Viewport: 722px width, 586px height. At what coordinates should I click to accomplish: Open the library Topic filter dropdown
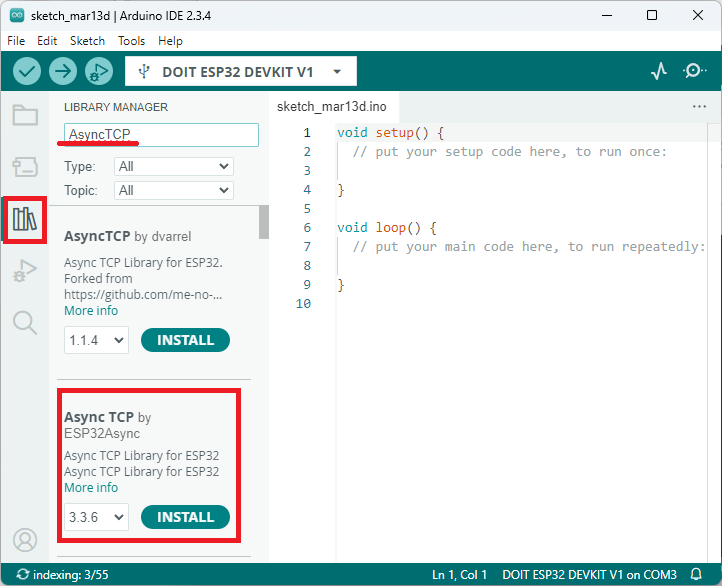[x=174, y=190]
